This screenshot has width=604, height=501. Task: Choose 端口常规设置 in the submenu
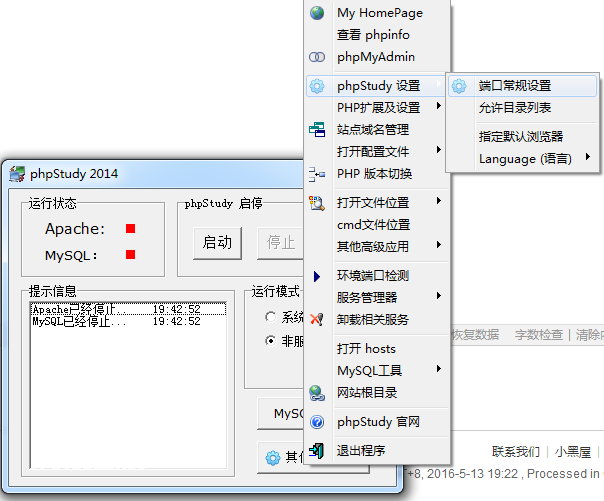[x=522, y=86]
